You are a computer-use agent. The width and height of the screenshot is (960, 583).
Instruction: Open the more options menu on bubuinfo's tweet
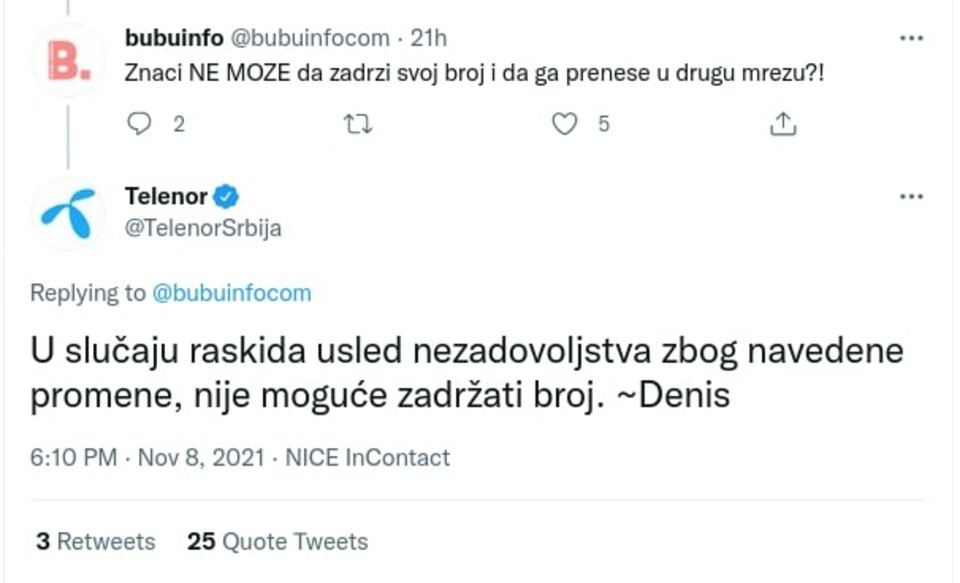pos(912,37)
